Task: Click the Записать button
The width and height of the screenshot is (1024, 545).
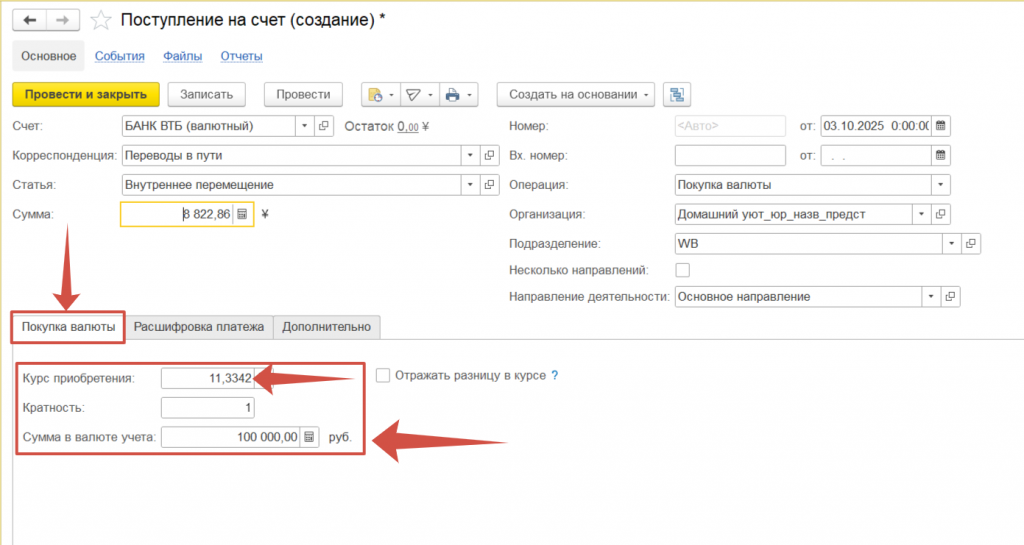Action: pyautogui.click(x=206, y=94)
